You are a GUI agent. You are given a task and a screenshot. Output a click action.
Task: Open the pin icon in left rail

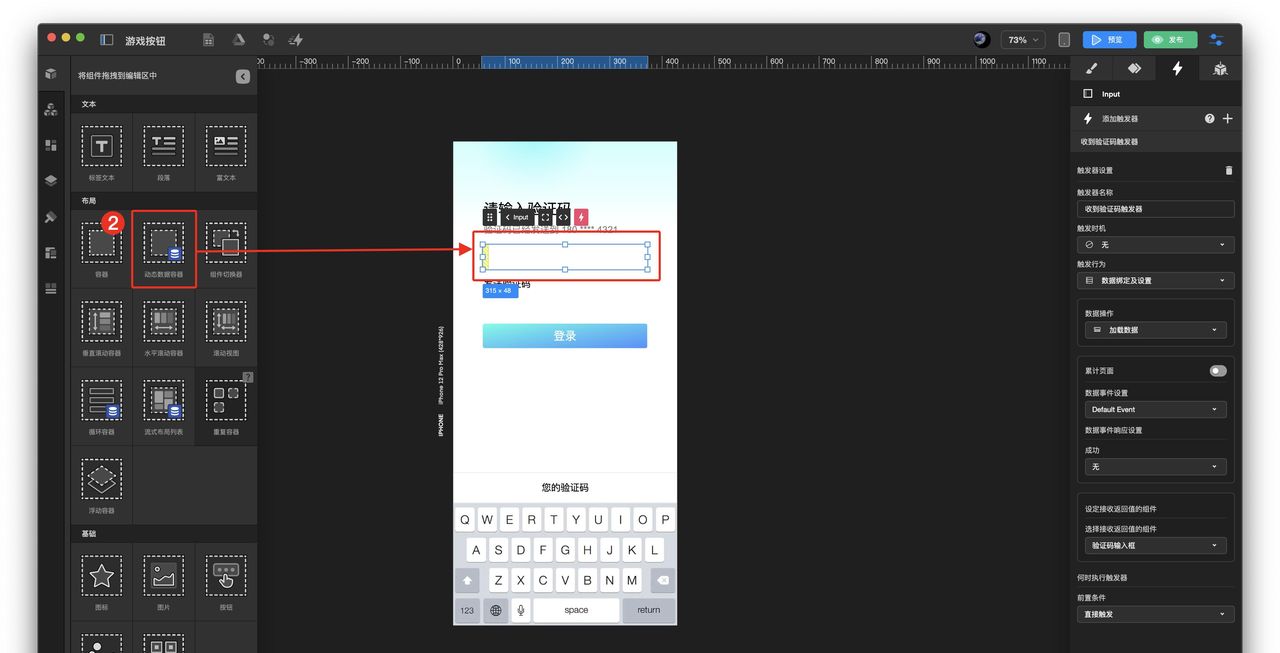tap(51, 217)
